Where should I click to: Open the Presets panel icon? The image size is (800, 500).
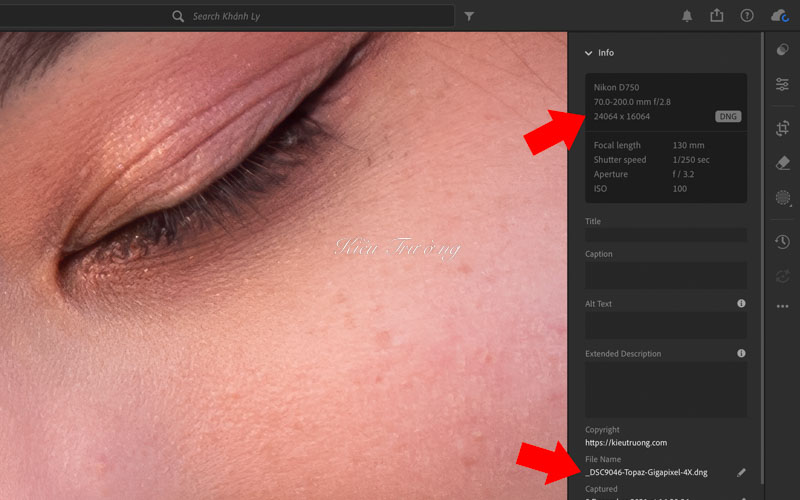783,49
